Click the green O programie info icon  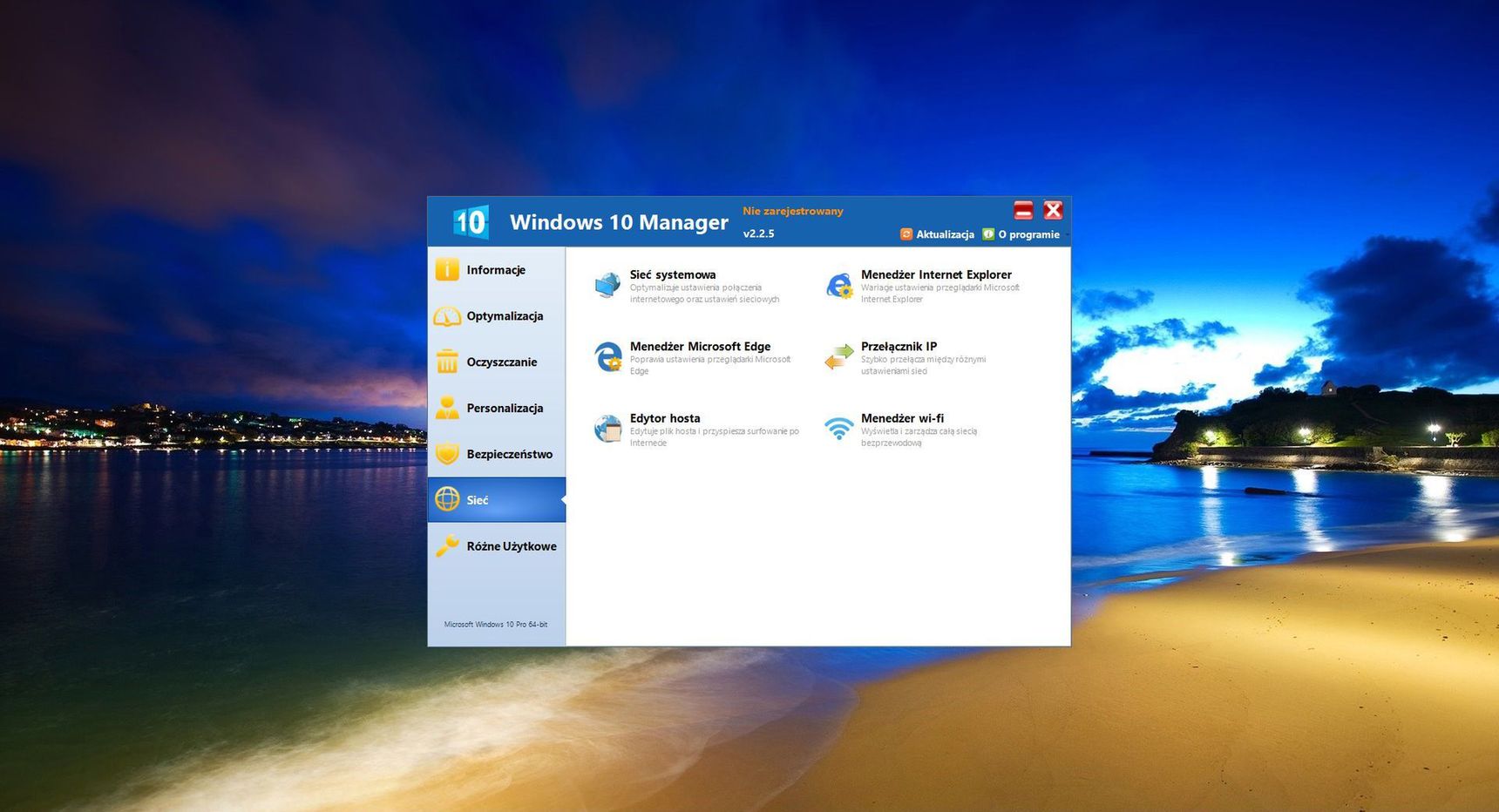(988, 234)
